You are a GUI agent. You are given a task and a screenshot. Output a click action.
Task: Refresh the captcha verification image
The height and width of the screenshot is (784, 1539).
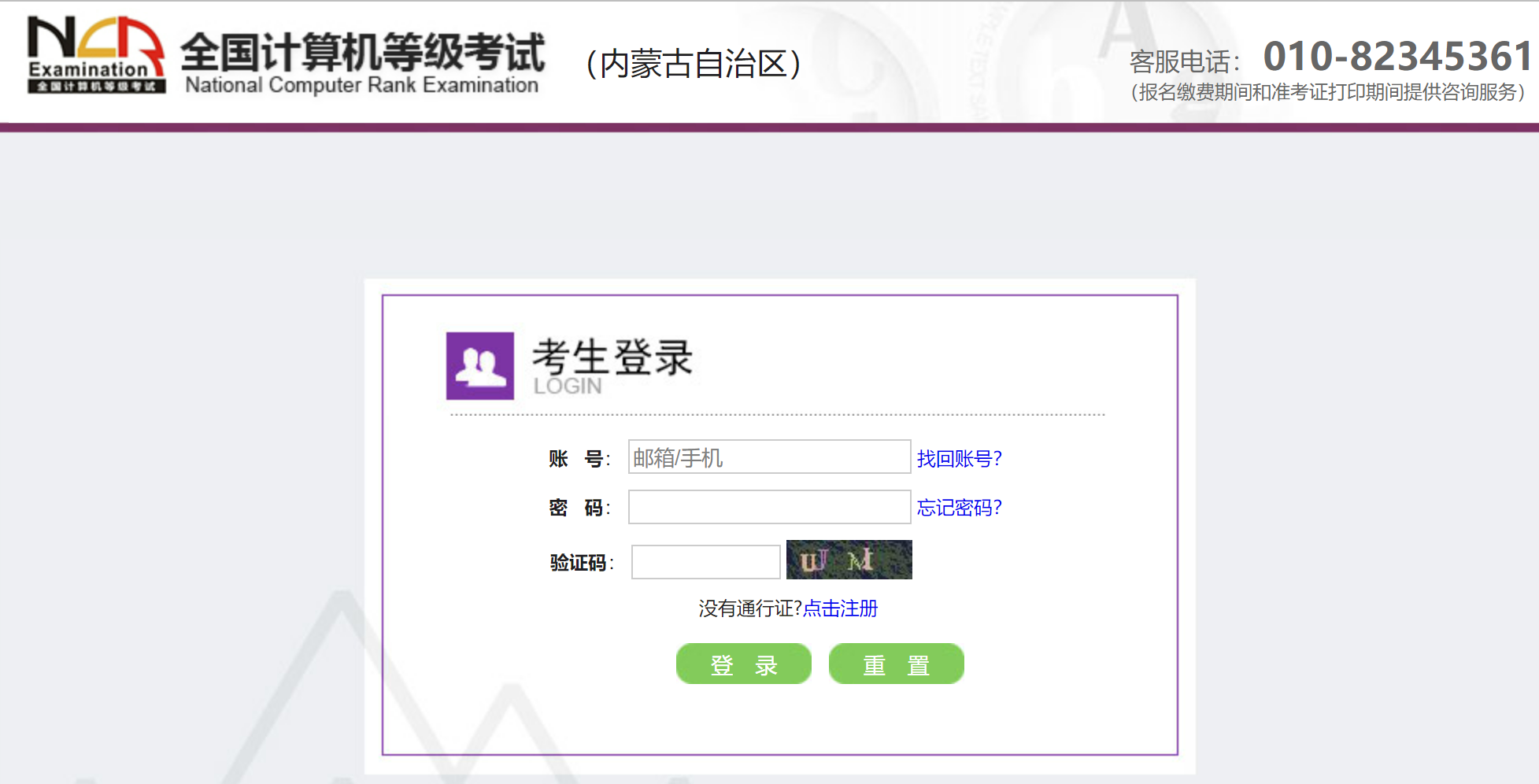click(x=849, y=560)
